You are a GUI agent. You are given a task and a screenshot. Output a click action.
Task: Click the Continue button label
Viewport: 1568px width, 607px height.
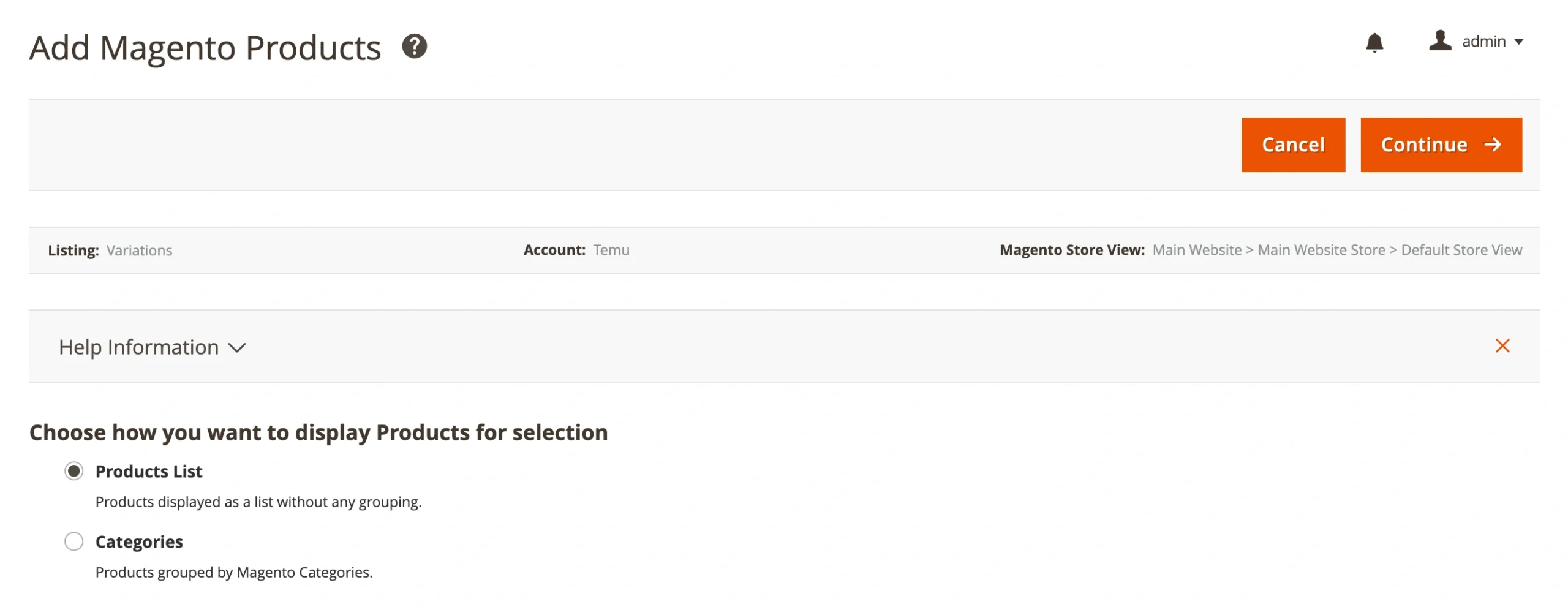click(x=1423, y=145)
